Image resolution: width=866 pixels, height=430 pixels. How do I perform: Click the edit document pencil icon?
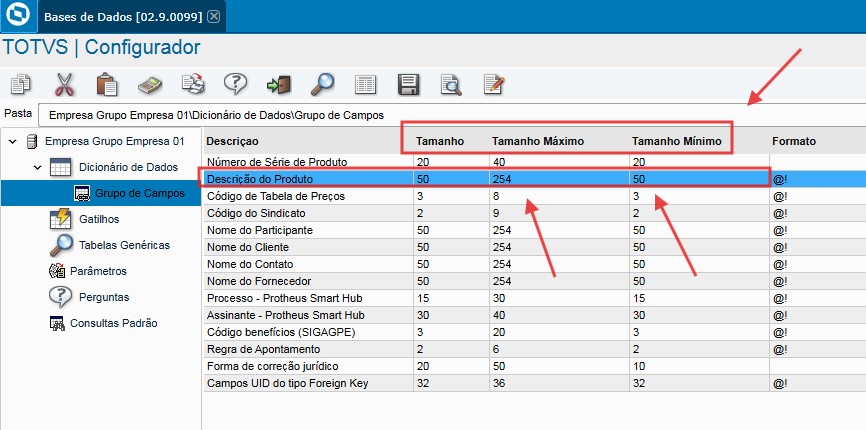[x=494, y=84]
